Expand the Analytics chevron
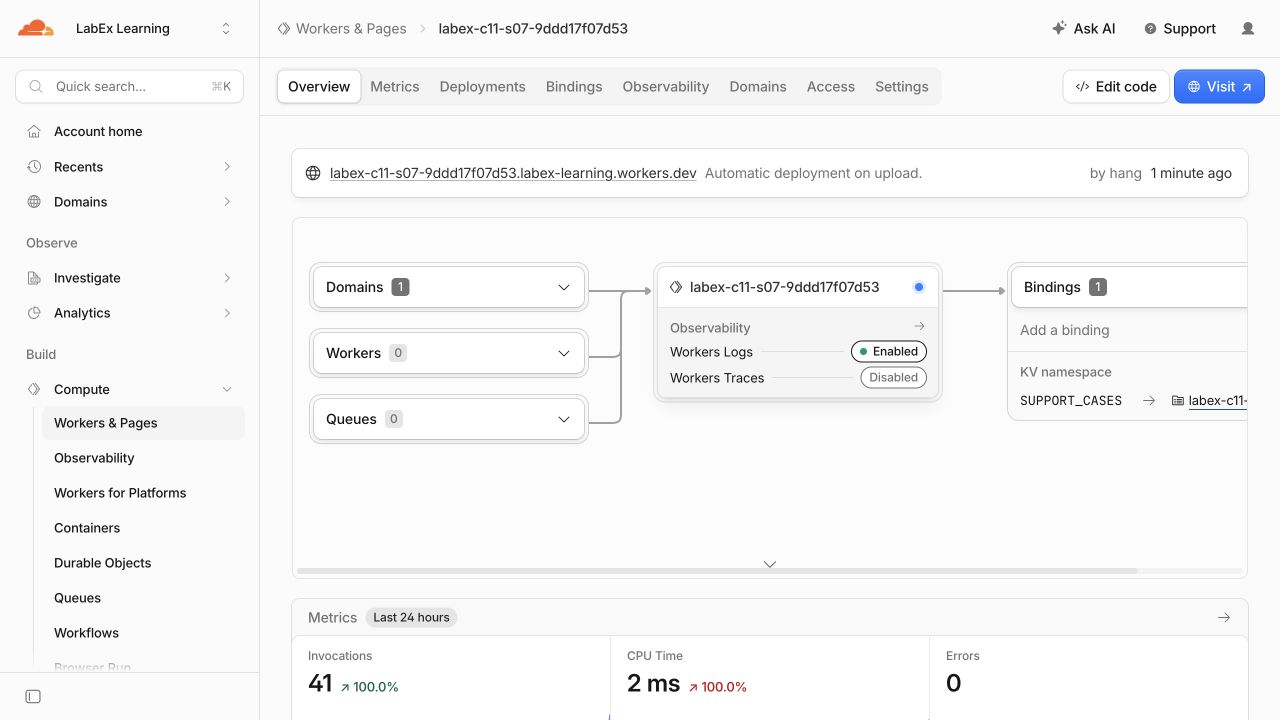Screen dimensions: 1280x720 click(x=227, y=313)
